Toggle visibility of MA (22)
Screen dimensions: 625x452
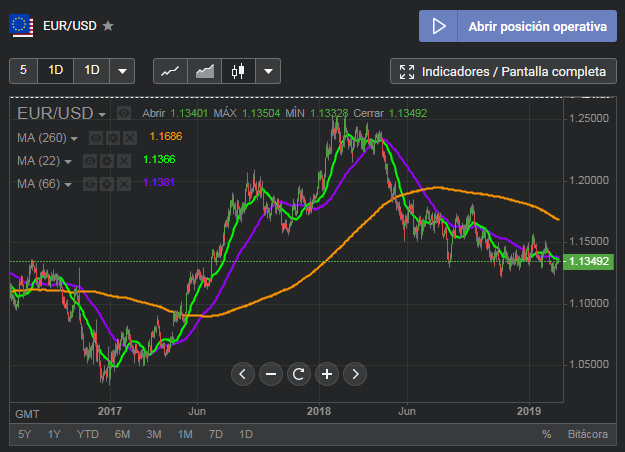90,161
